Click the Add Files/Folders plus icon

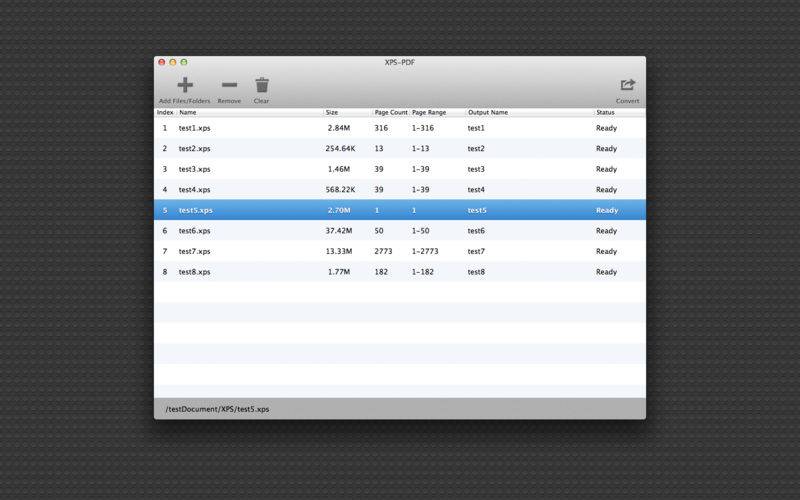pyautogui.click(x=184, y=86)
